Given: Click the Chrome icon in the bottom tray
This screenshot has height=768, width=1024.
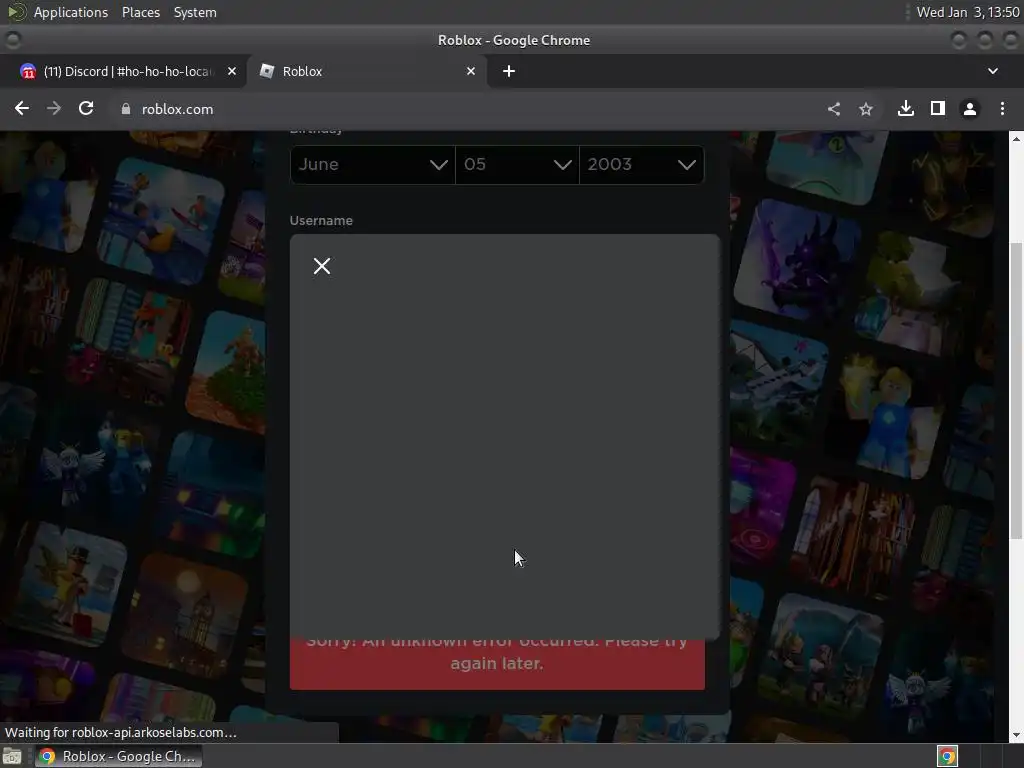Looking at the screenshot, I should click(x=947, y=756).
